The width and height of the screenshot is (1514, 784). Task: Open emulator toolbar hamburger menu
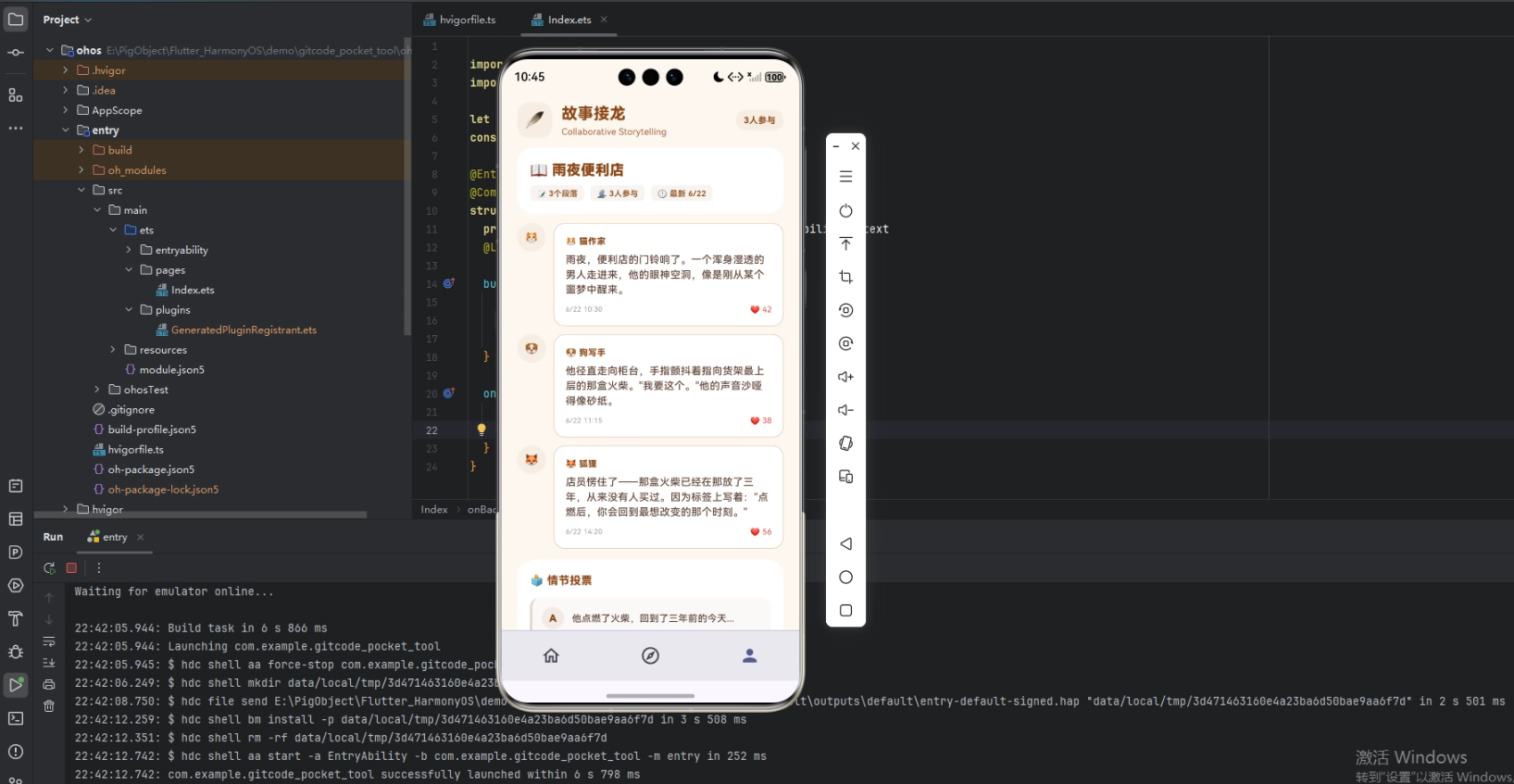[x=845, y=177]
